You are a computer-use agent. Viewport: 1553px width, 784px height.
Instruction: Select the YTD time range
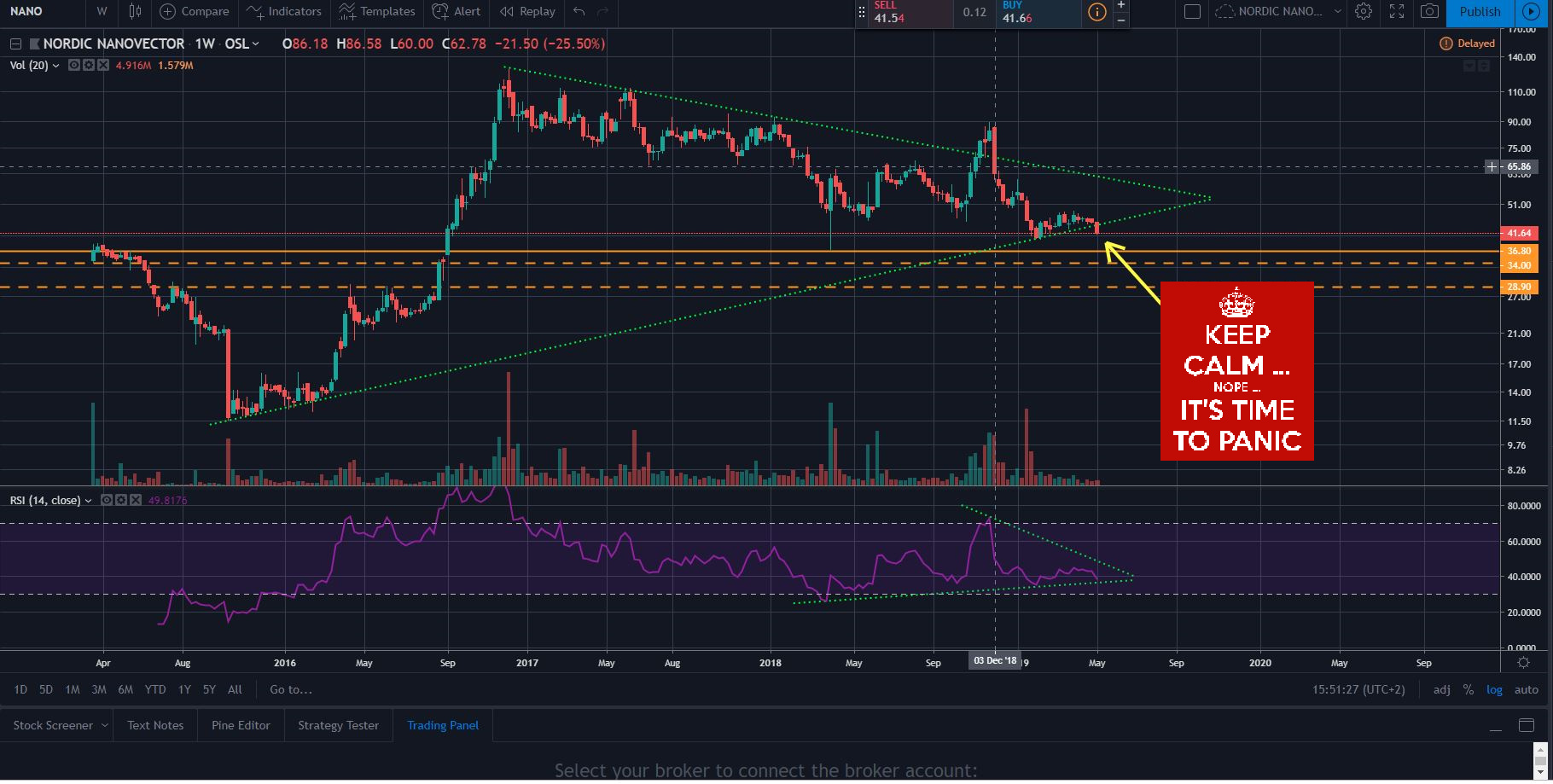[x=155, y=689]
